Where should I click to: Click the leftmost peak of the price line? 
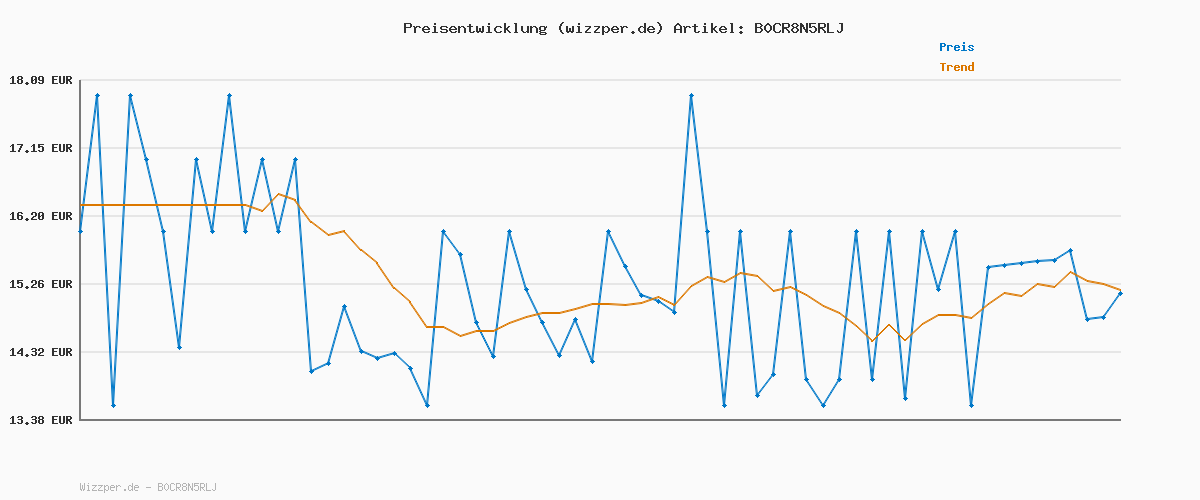pyautogui.click(x=97, y=95)
